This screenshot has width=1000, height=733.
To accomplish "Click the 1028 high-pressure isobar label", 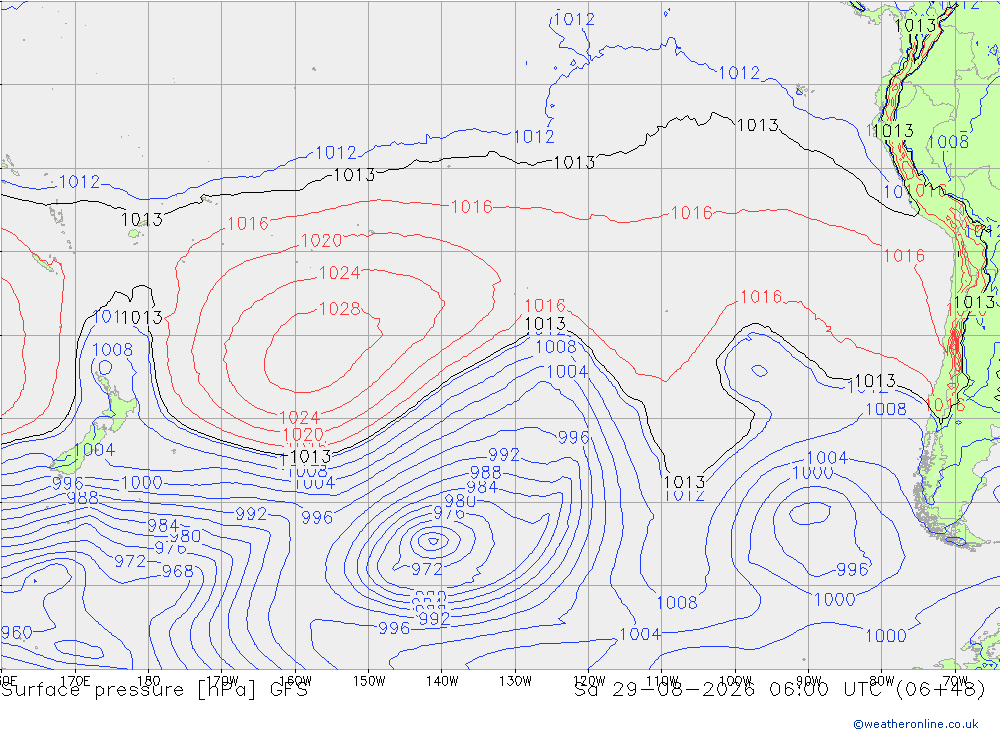I will (x=339, y=309).
